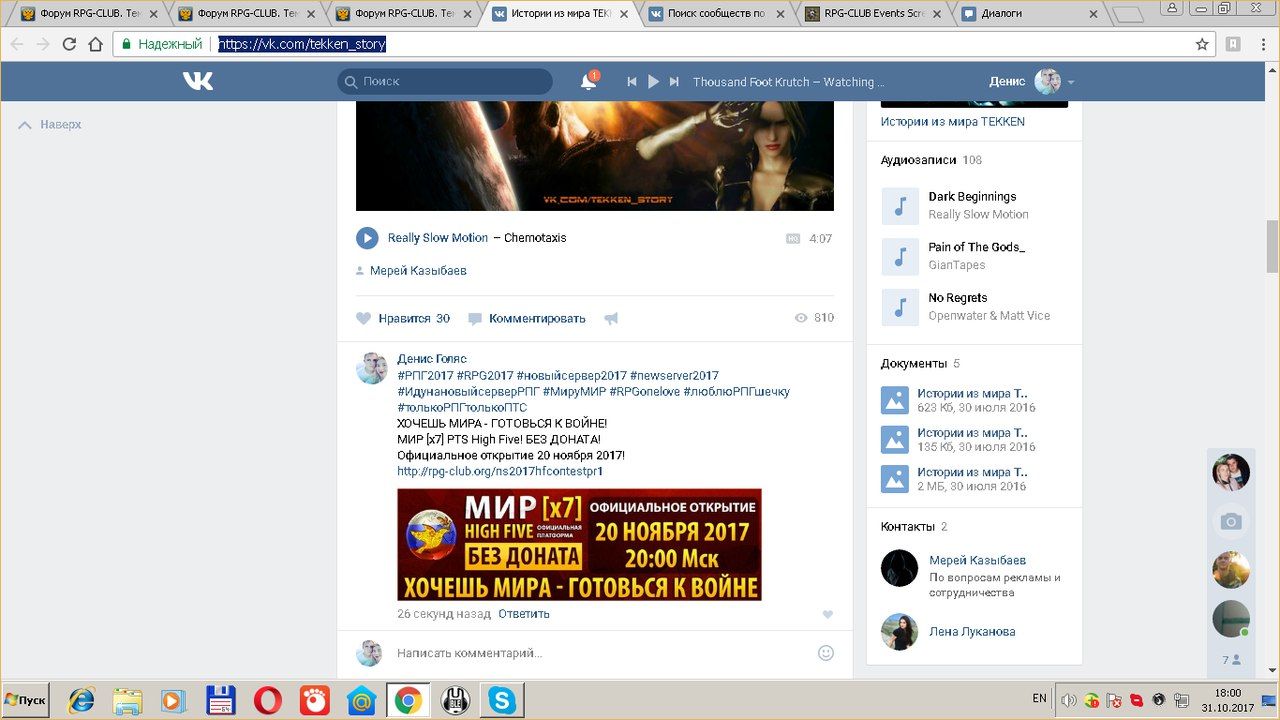Viewport: 1280px width, 720px height.
Task: Share post via megaphone icon
Action: click(611, 318)
